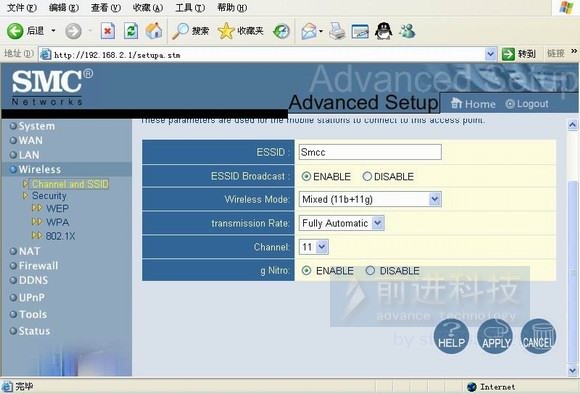580x394 pixels.
Task: Open the LAN sidebar section
Action: (x=29, y=155)
